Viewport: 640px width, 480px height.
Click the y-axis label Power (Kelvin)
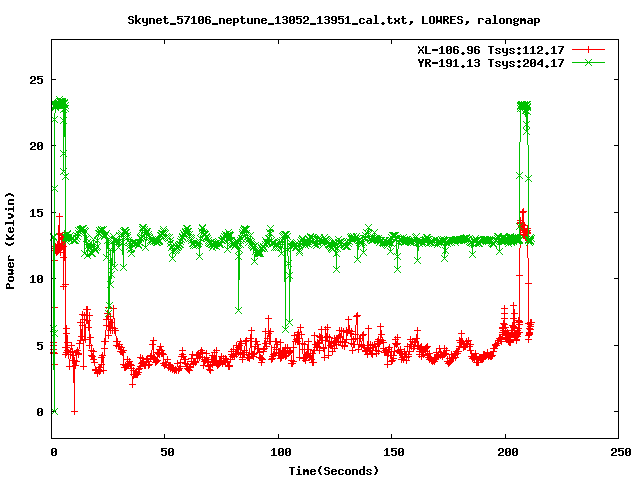(10, 241)
